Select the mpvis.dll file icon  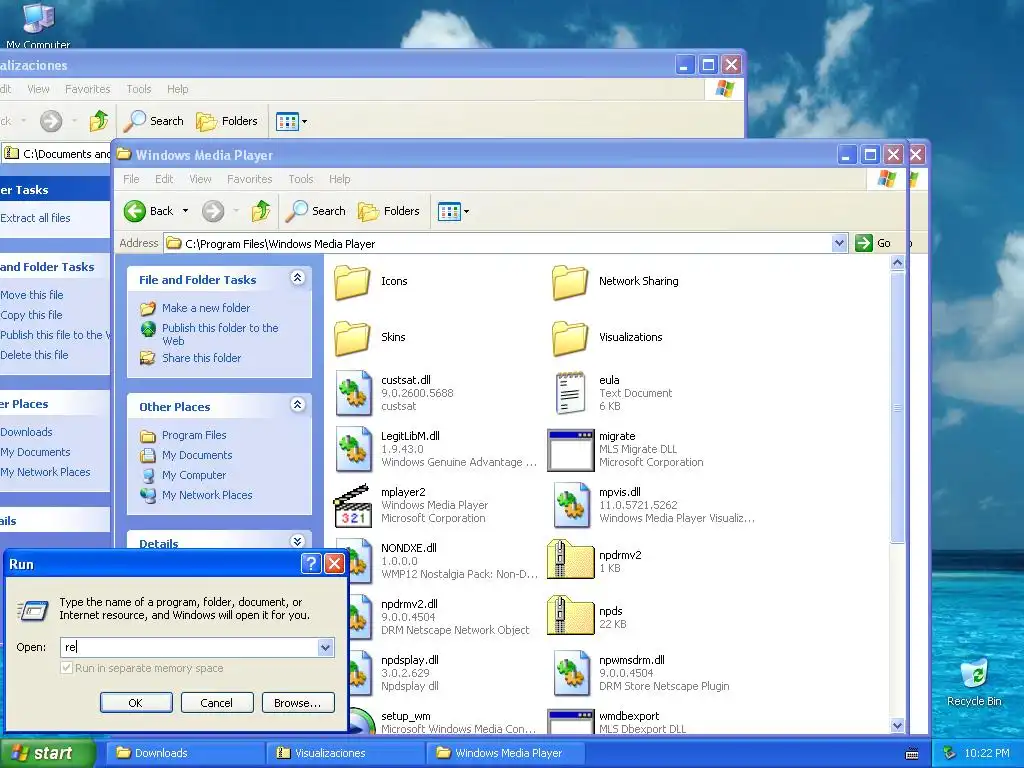tap(571, 505)
